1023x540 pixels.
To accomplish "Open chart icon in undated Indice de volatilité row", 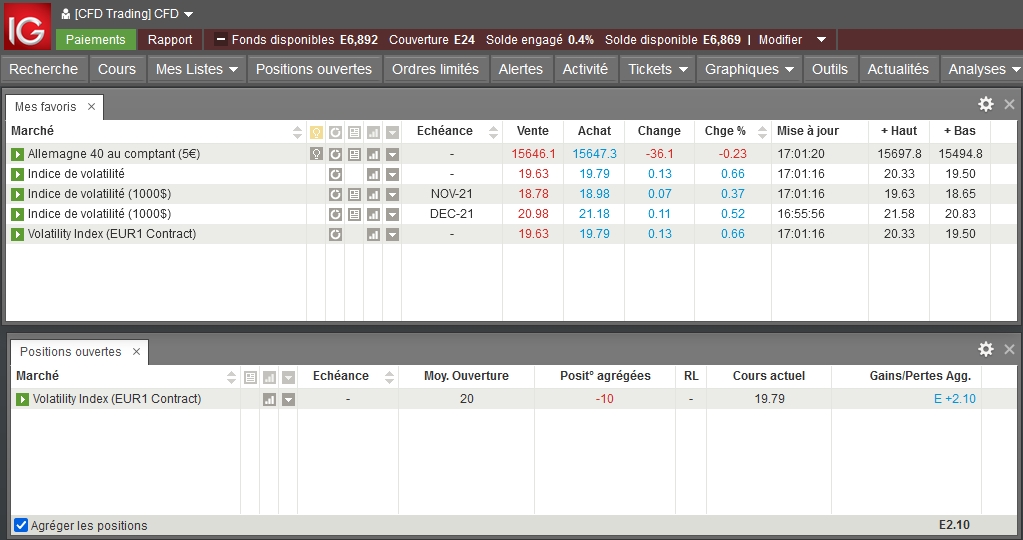I will pyautogui.click(x=373, y=174).
